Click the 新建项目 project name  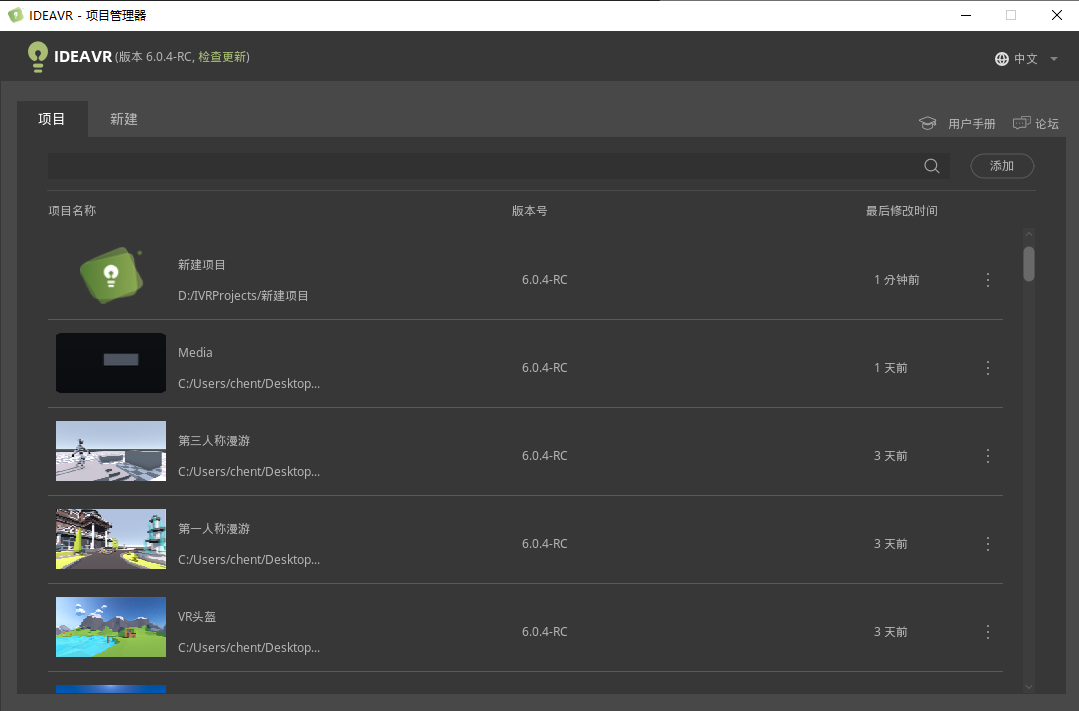pos(202,265)
